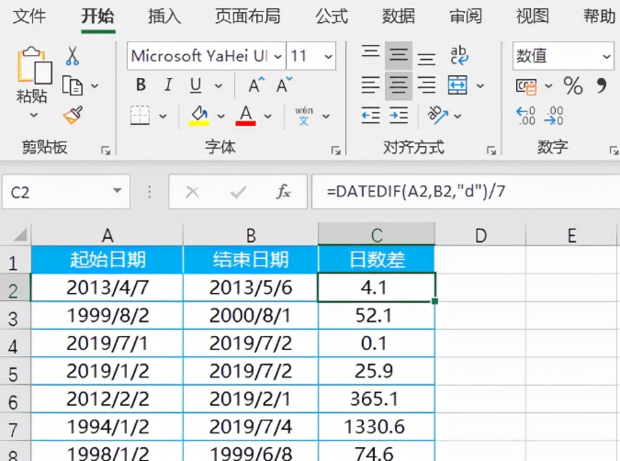Viewport: 620px width, 461px height.
Task: Decrease indent icon
Action: 371,115
